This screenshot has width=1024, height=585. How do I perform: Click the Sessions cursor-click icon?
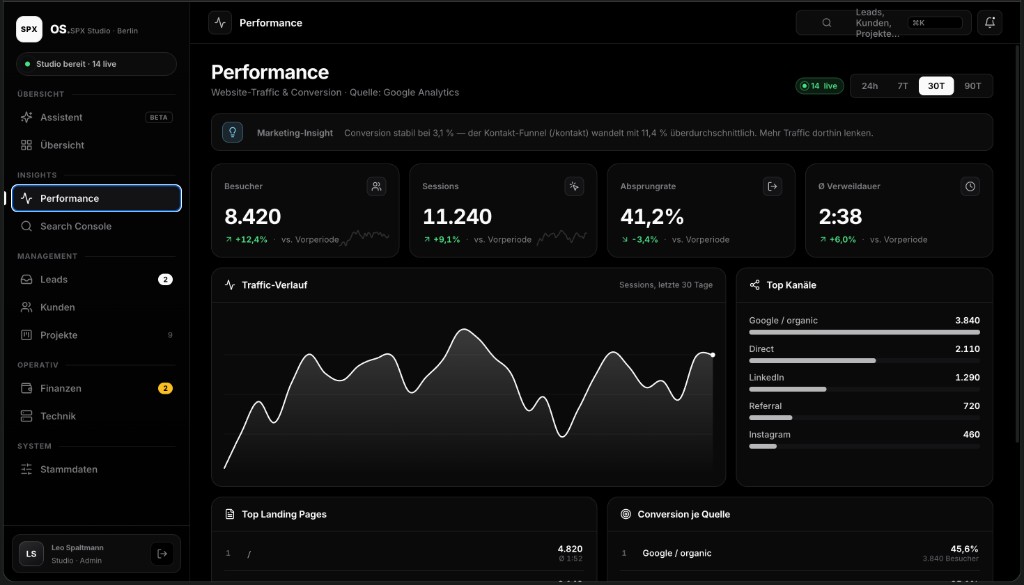point(574,187)
